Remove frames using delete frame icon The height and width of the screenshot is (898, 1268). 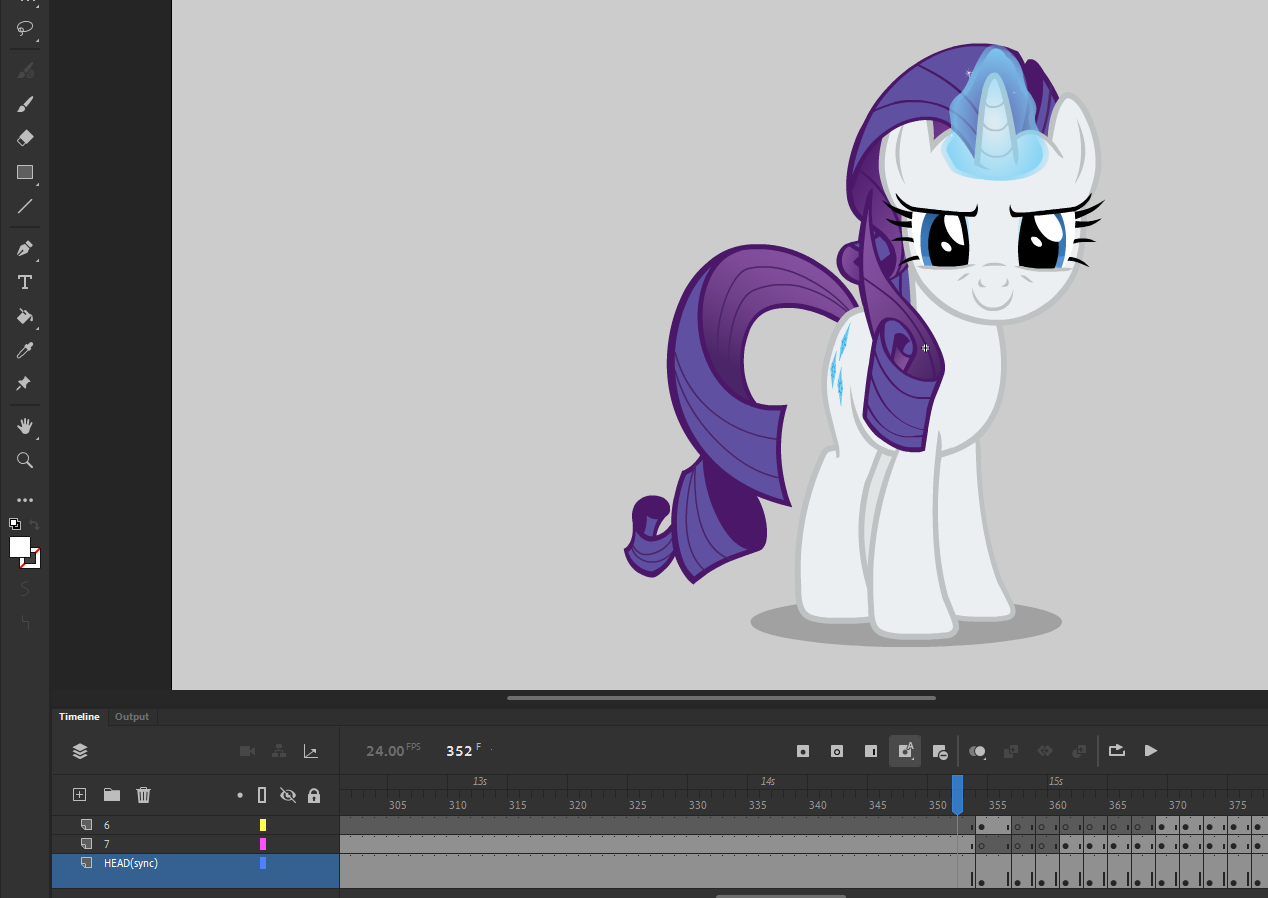(x=939, y=751)
